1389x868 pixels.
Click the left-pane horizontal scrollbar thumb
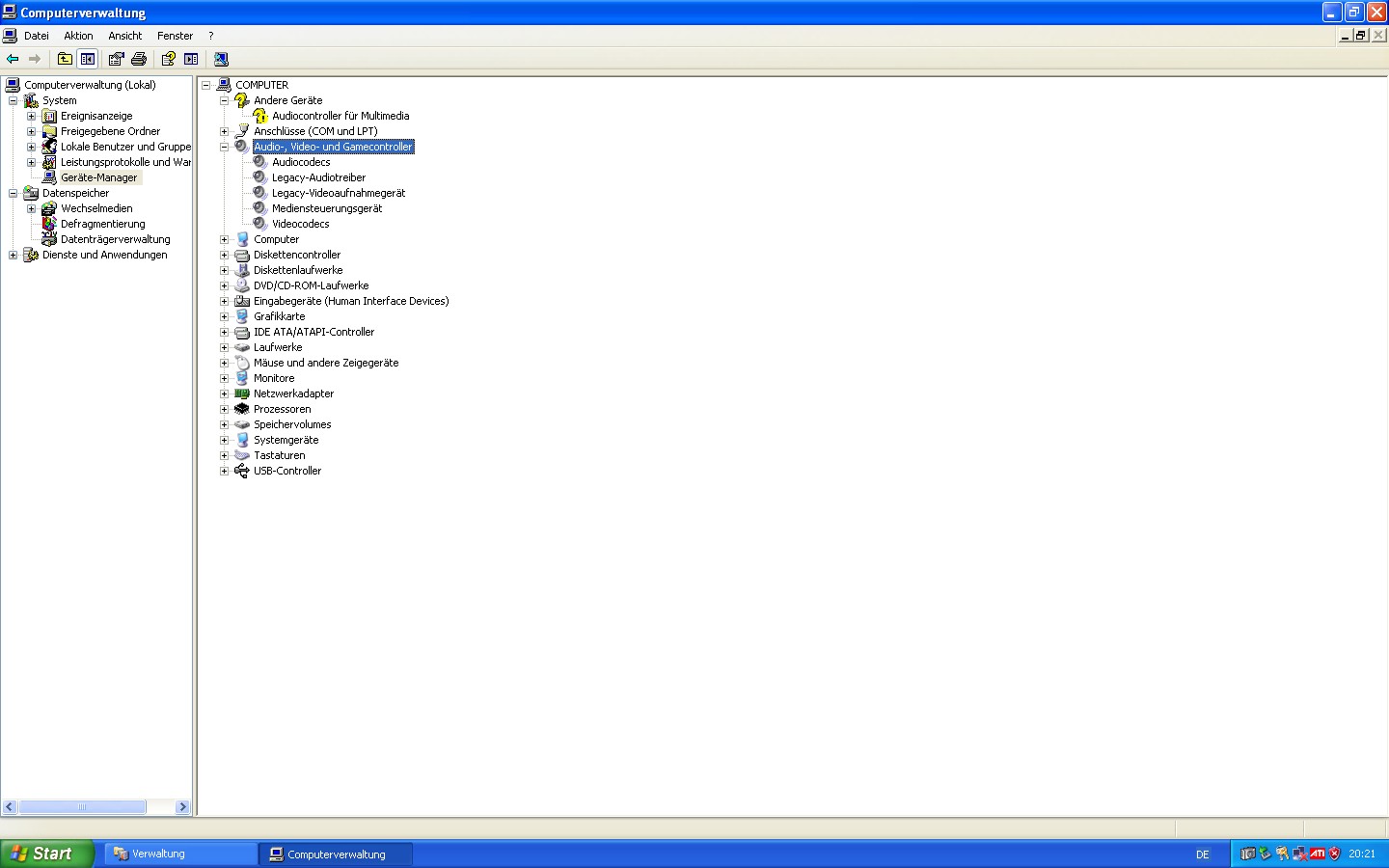pyautogui.click(x=82, y=807)
